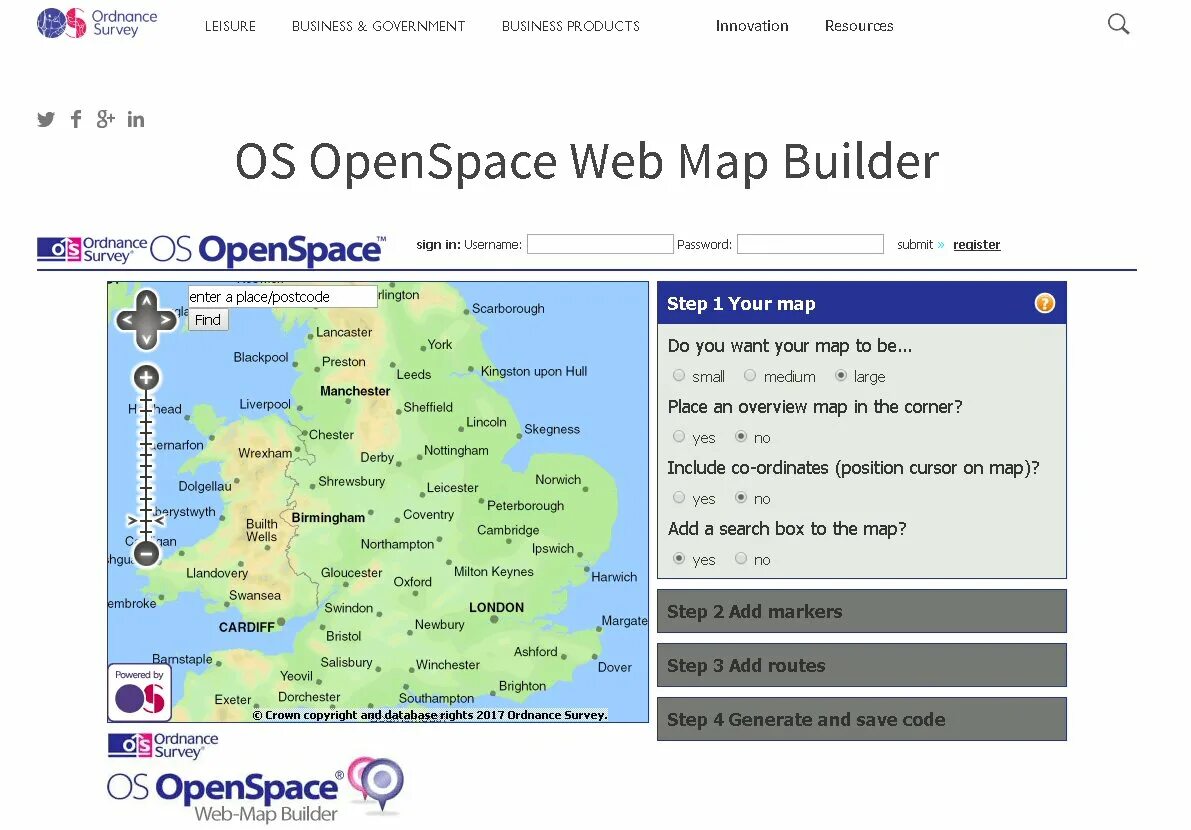This screenshot has width=1191, height=830.
Task: Click the Find button on map
Action: [x=207, y=320]
